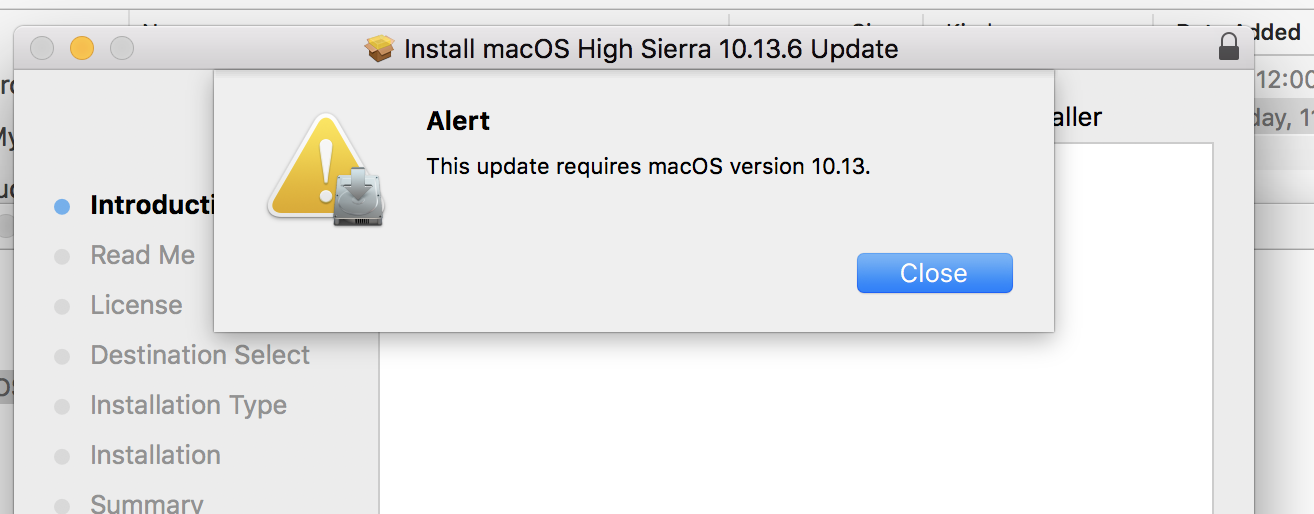This screenshot has width=1314, height=514.
Task: Click the package icon in the title bar
Action: click(x=380, y=48)
